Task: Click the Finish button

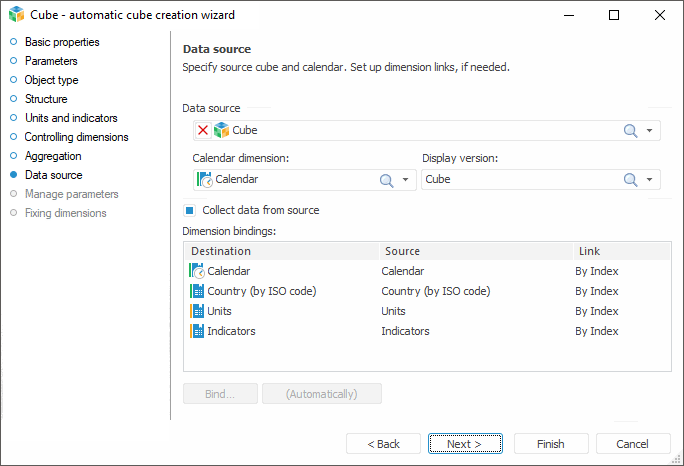Action: pos(550,444)
